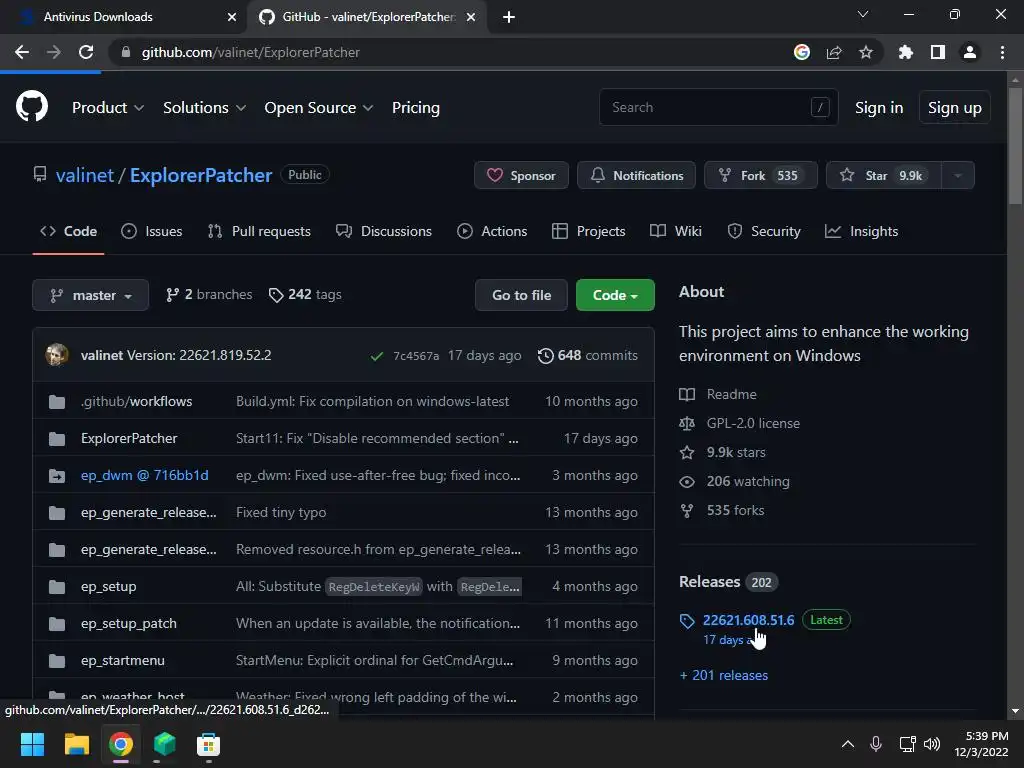1024x768 pixels.
Task: Expand the Product menu
Action: (x=108, y=107)
